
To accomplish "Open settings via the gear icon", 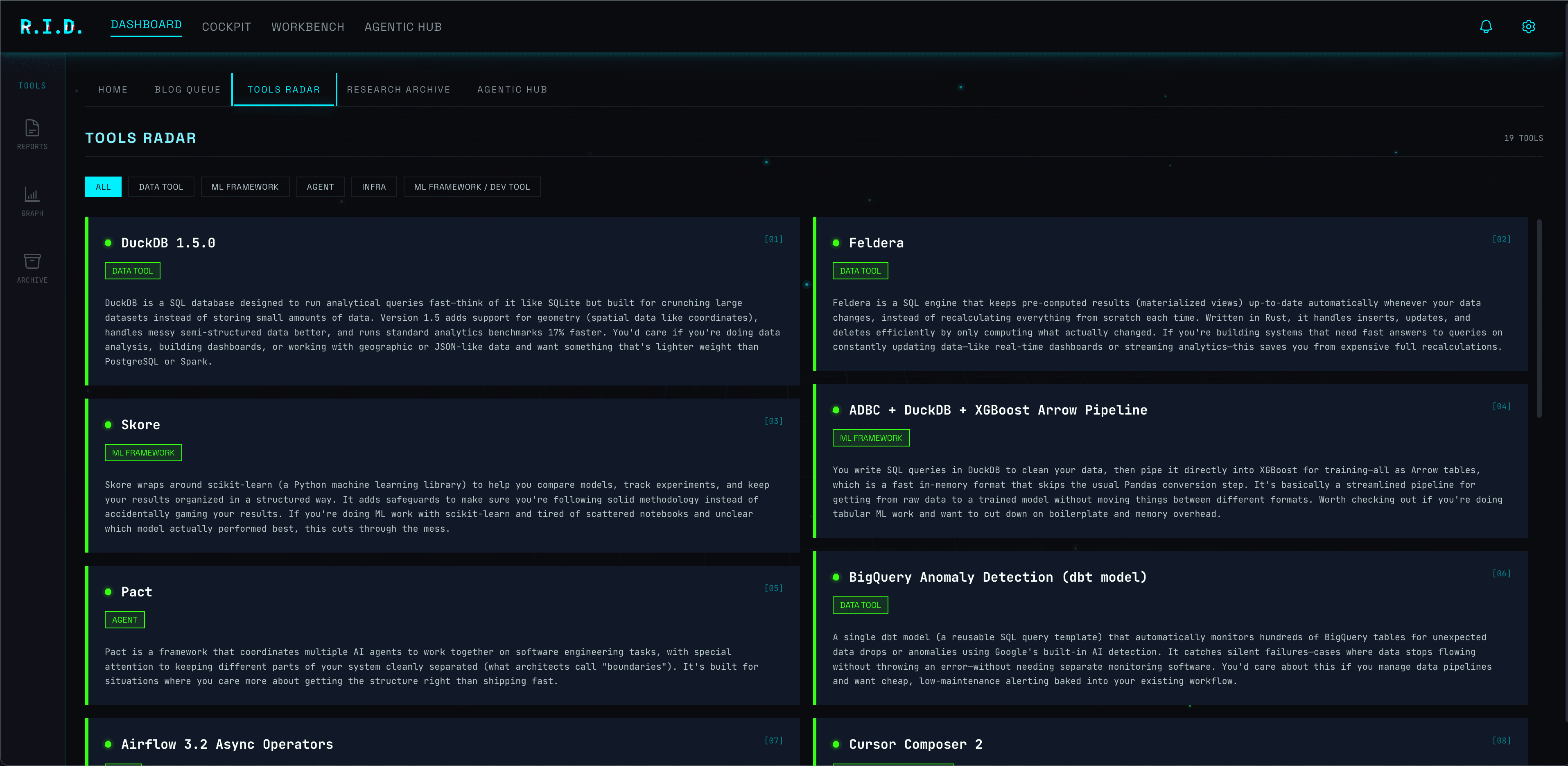I will coord(1529,26).
